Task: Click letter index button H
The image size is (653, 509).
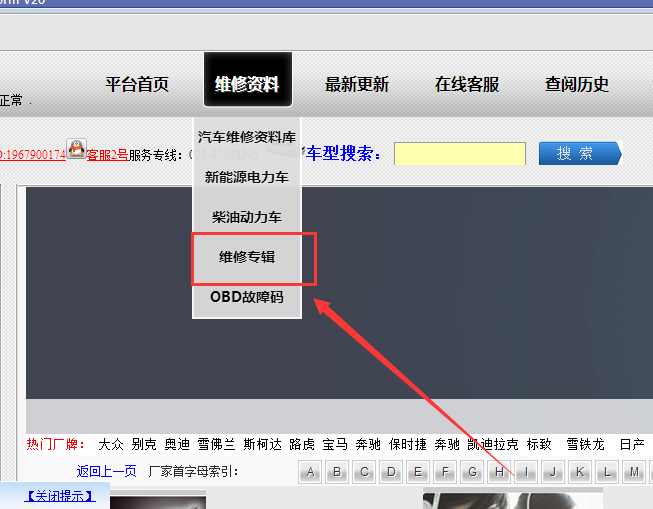Action: [499, 472]
